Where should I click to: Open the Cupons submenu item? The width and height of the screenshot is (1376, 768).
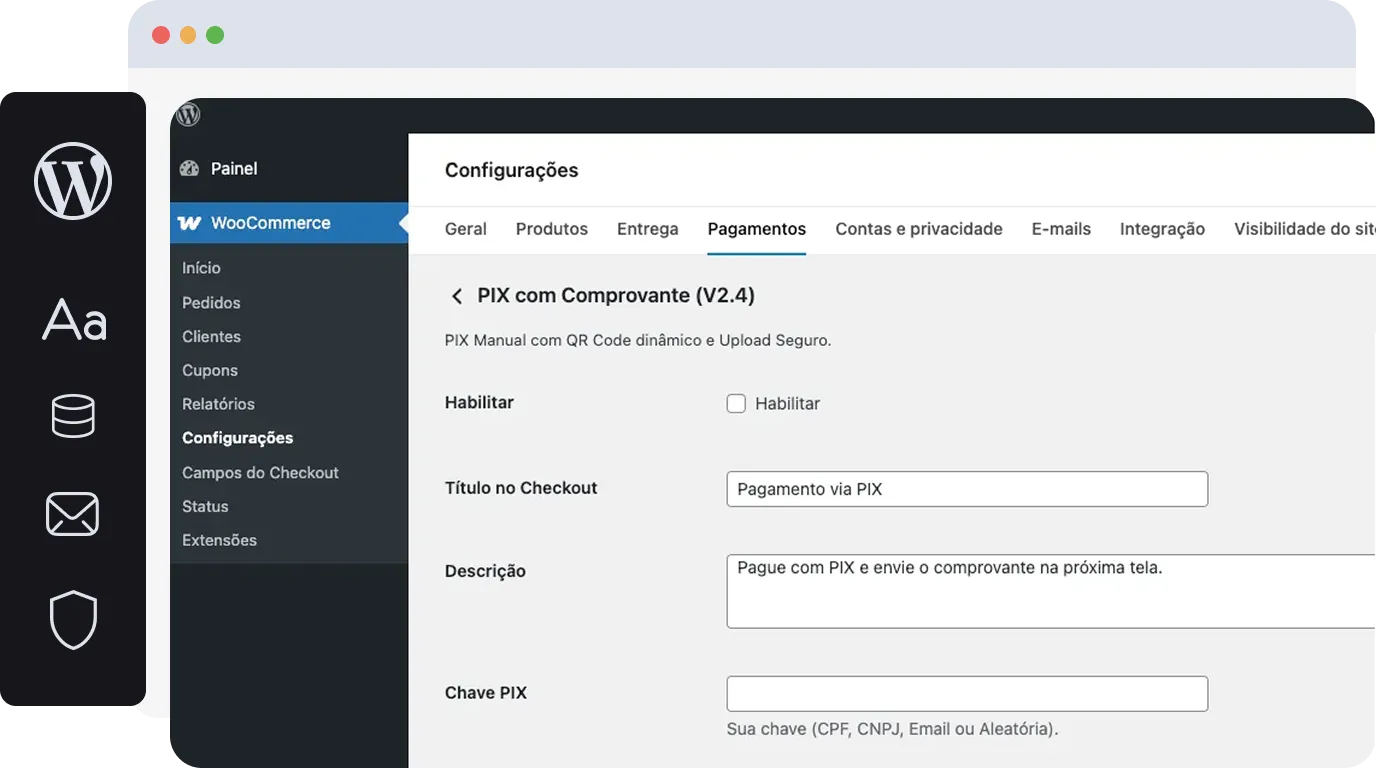click(210, 370)
